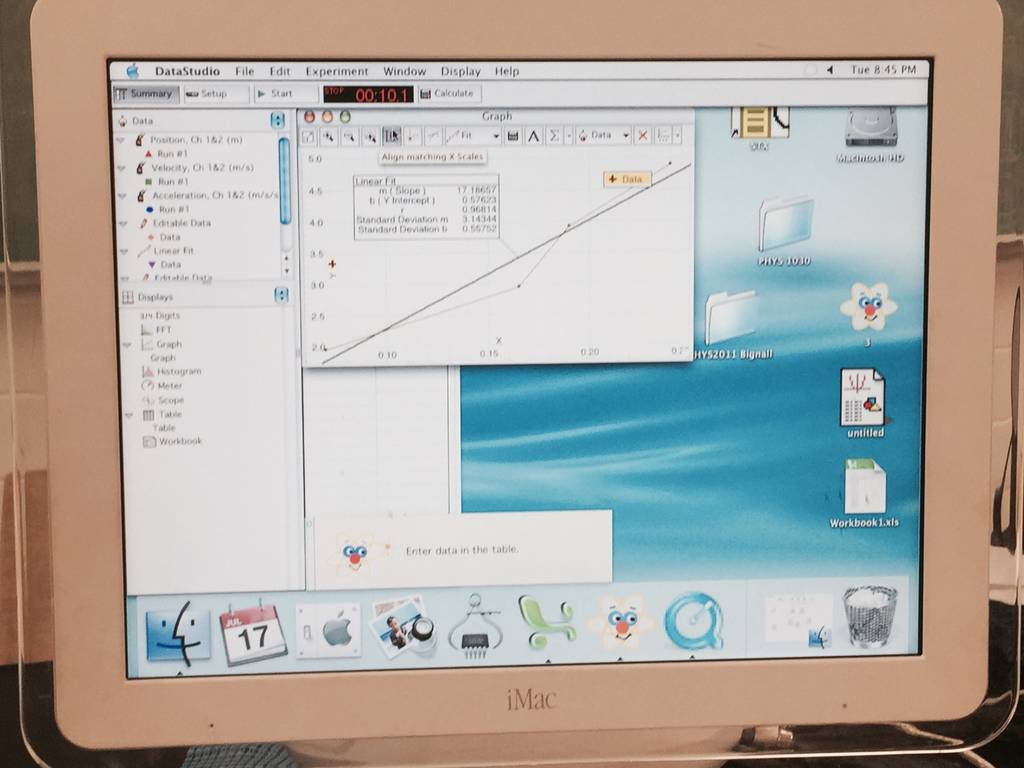
Task: Toggle the Data panel collapse button
Action: click(278, 121)
